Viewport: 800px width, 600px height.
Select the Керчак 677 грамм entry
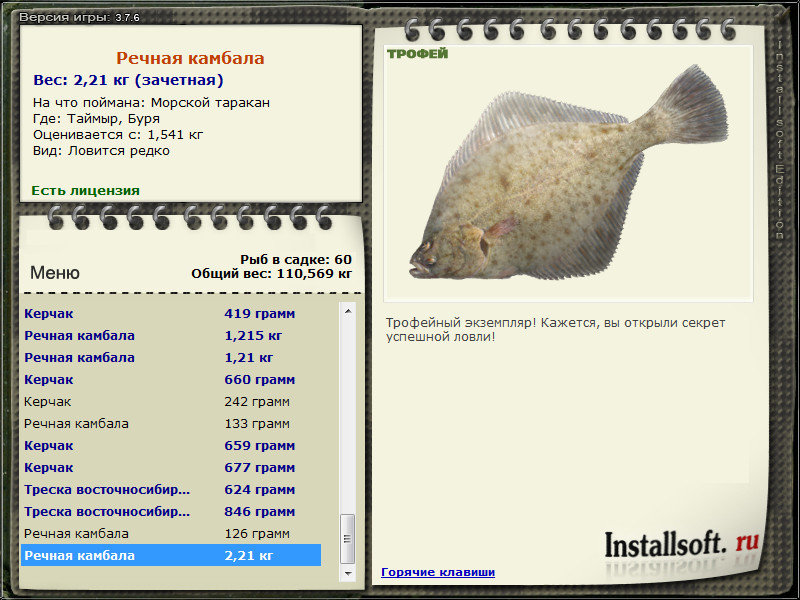[x=171, y=467]
